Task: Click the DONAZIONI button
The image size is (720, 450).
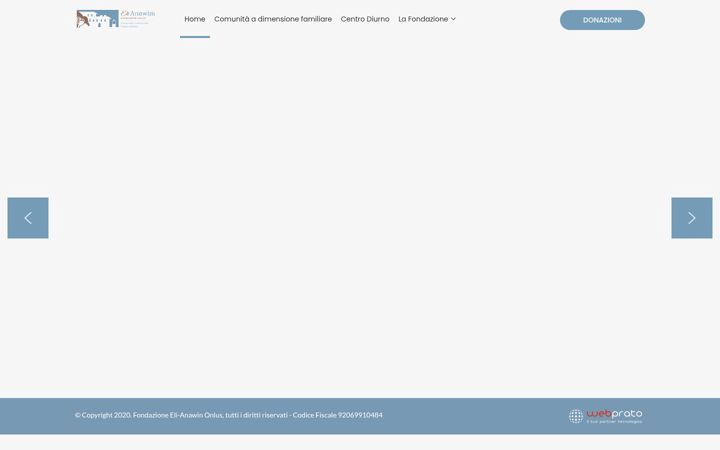Action: (602, 20)
